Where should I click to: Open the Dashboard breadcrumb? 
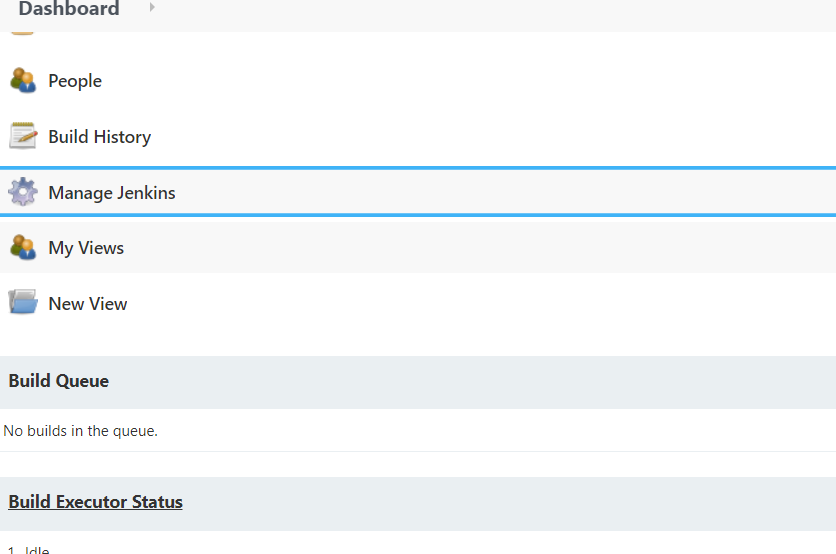pyautogui.click(x=69, y=9)
